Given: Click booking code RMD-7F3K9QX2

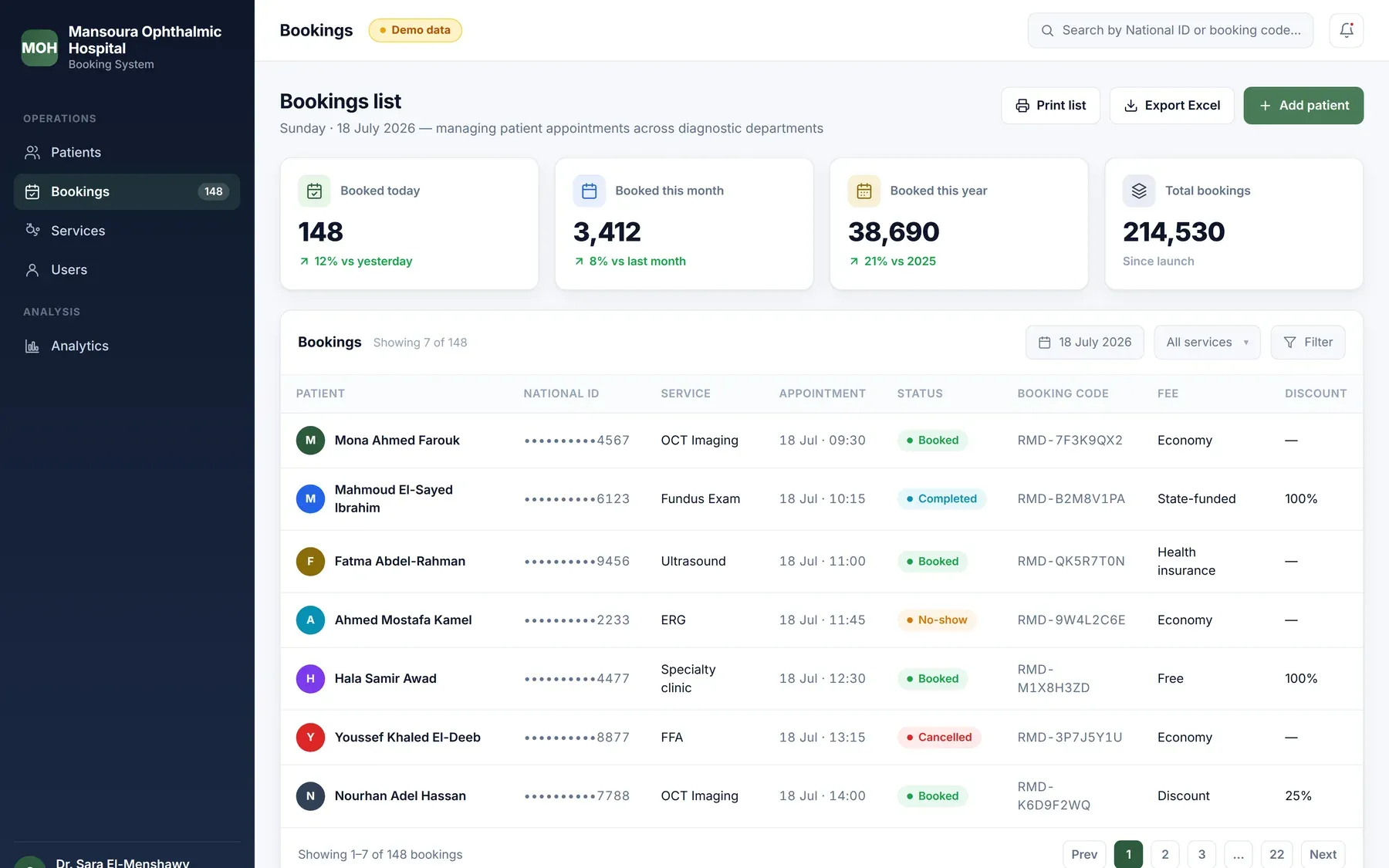Looking at the screenshot, I should pos(1070,441).
